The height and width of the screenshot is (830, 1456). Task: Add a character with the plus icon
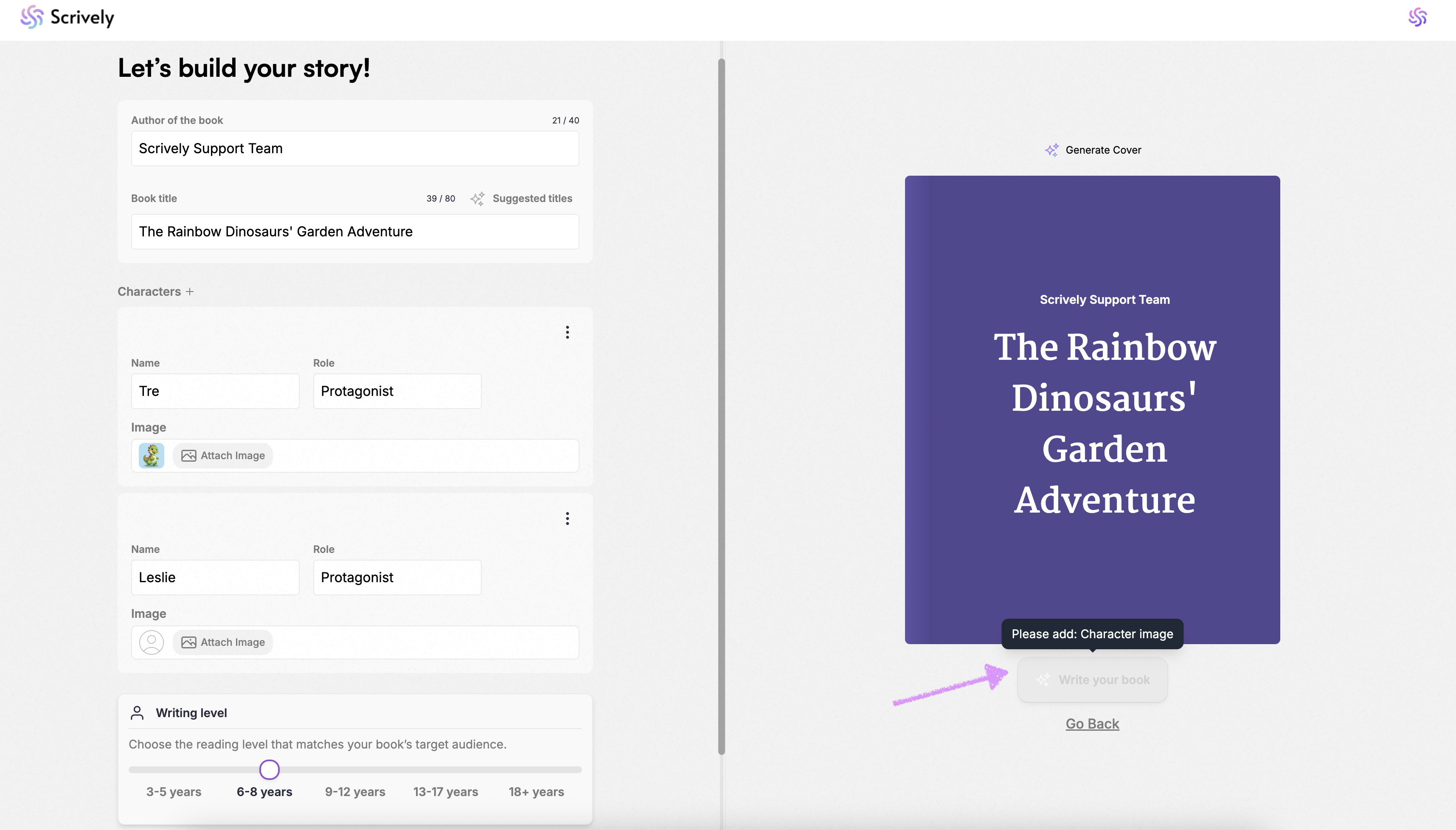pos(190,291)
